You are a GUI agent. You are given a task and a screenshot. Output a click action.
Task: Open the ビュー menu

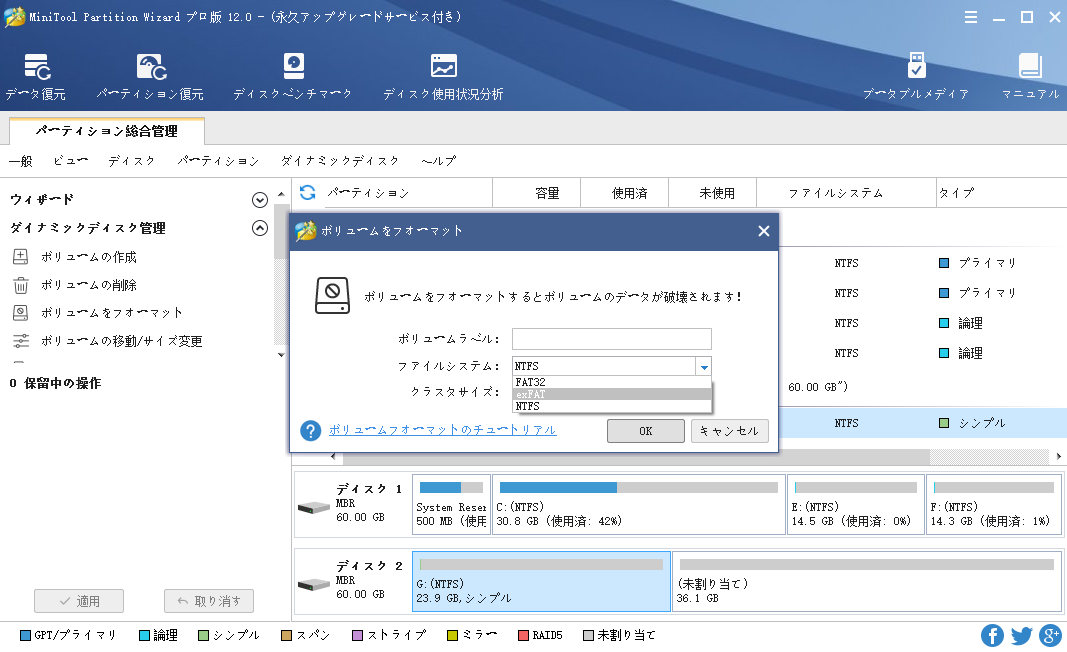[71, 161]
